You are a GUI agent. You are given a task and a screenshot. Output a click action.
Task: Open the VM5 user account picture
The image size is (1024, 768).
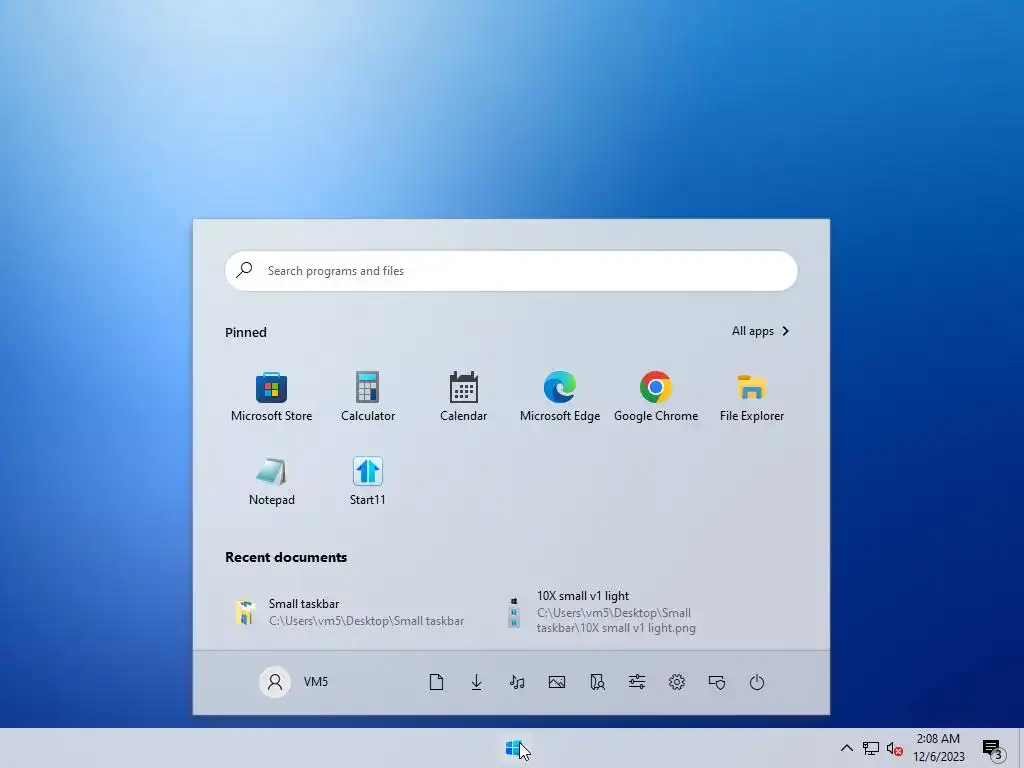[x=275, y=682]
